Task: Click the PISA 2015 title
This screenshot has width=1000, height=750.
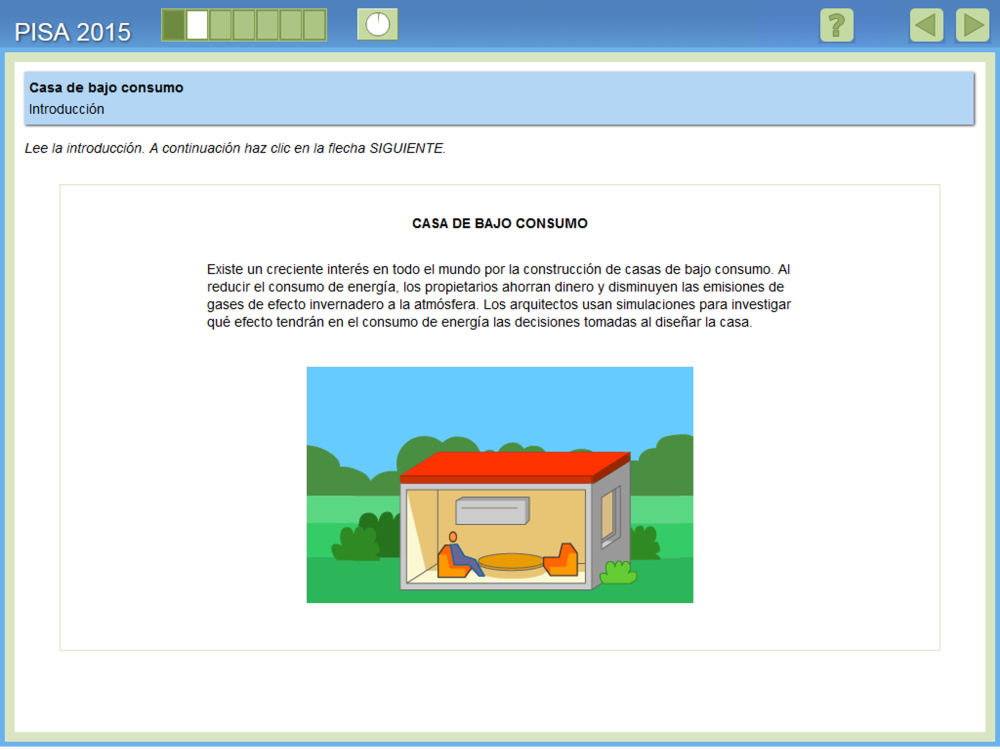Action: pyautogui.click(x=72, y=32)
